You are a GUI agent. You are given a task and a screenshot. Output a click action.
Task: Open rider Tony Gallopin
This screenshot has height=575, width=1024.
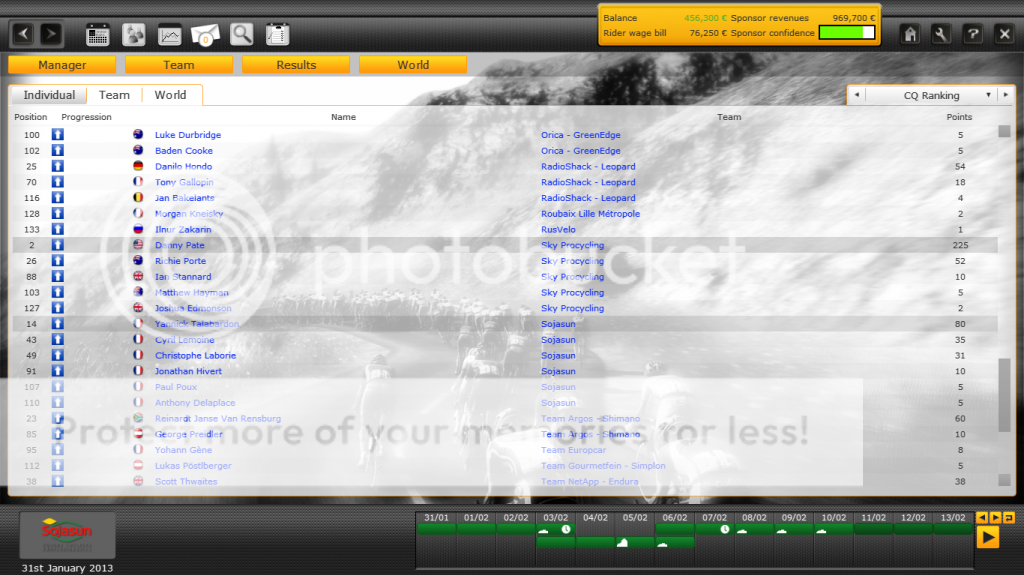[x=184, y=182]
